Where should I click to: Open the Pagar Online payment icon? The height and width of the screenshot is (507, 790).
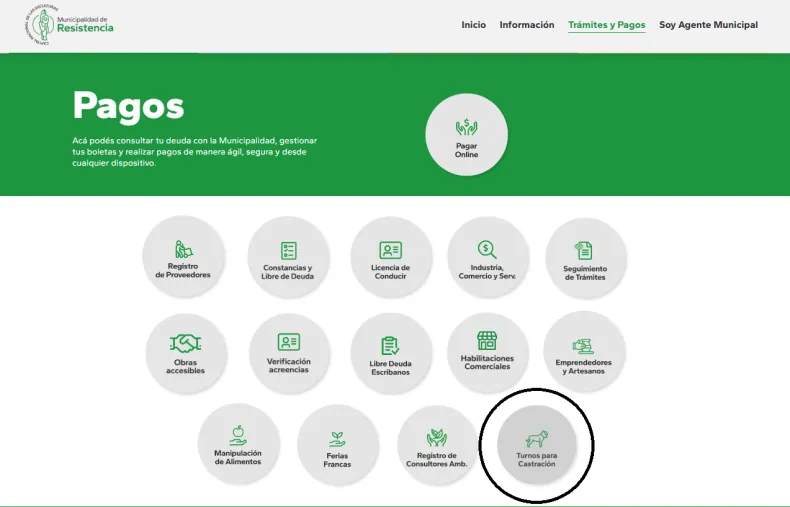(466, 134)
